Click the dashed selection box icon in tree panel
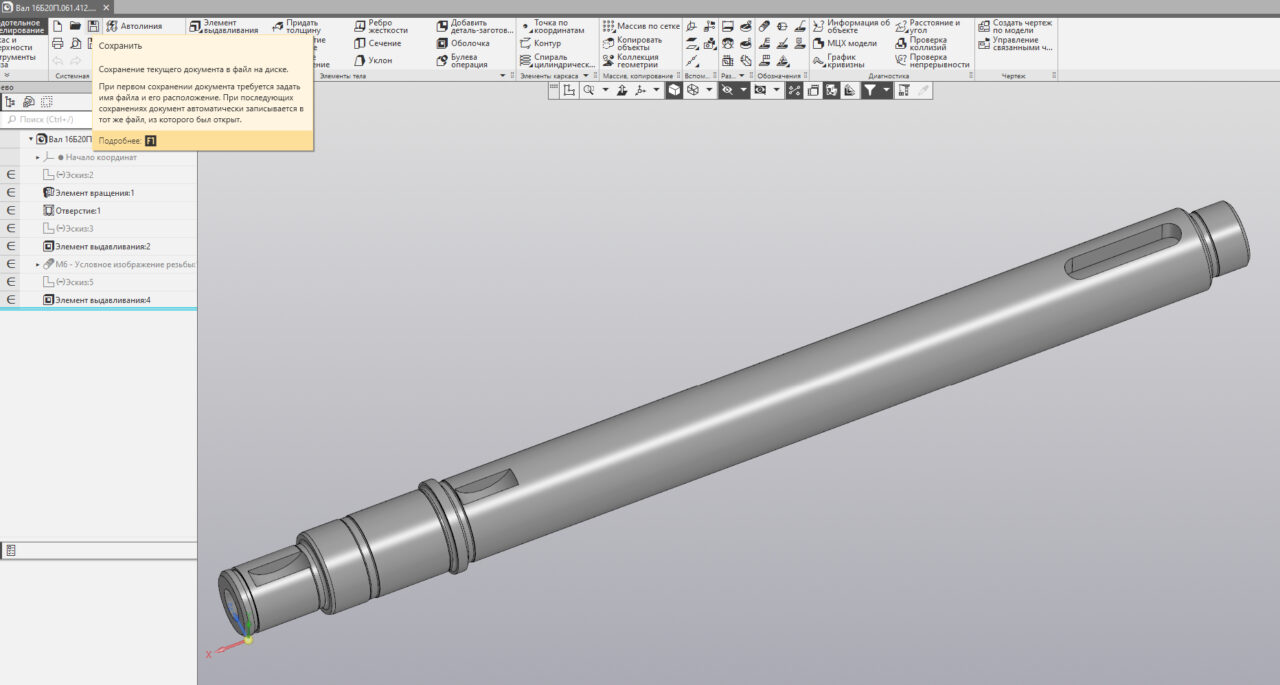This screenshot has width=1280, height=685. 47,102
